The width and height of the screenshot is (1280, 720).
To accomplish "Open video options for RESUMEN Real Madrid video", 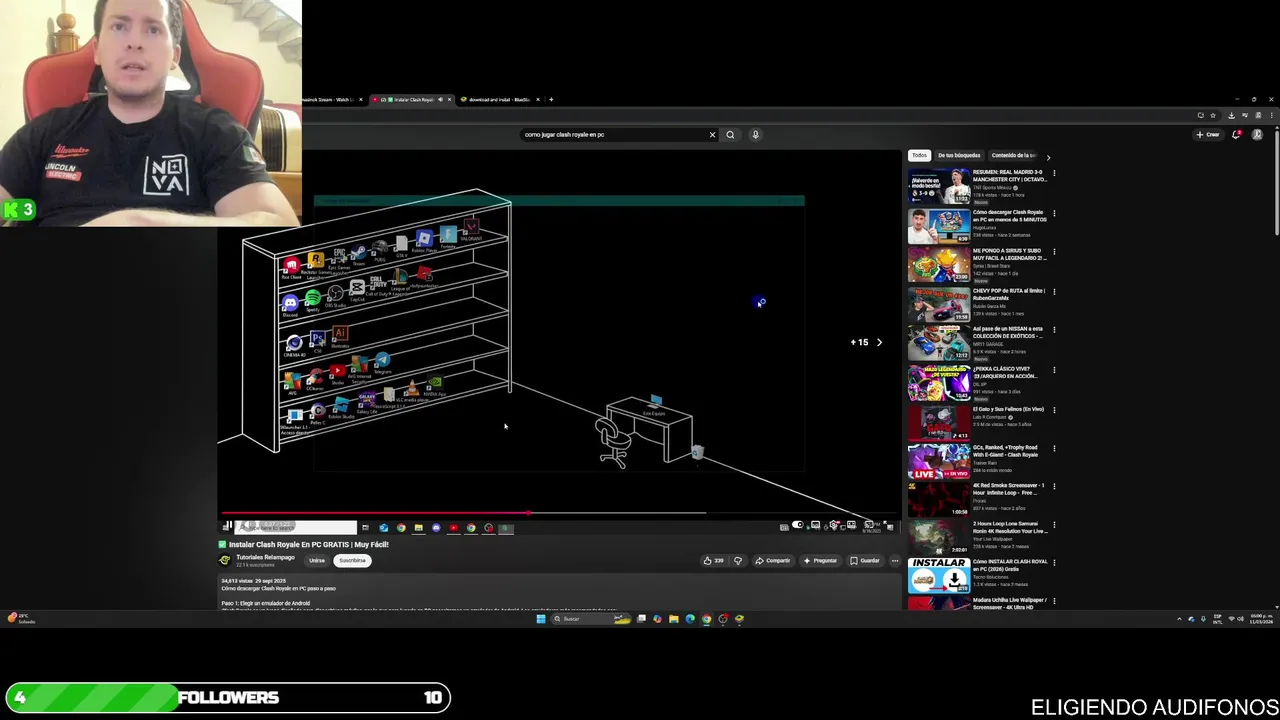I will 1054,173.
